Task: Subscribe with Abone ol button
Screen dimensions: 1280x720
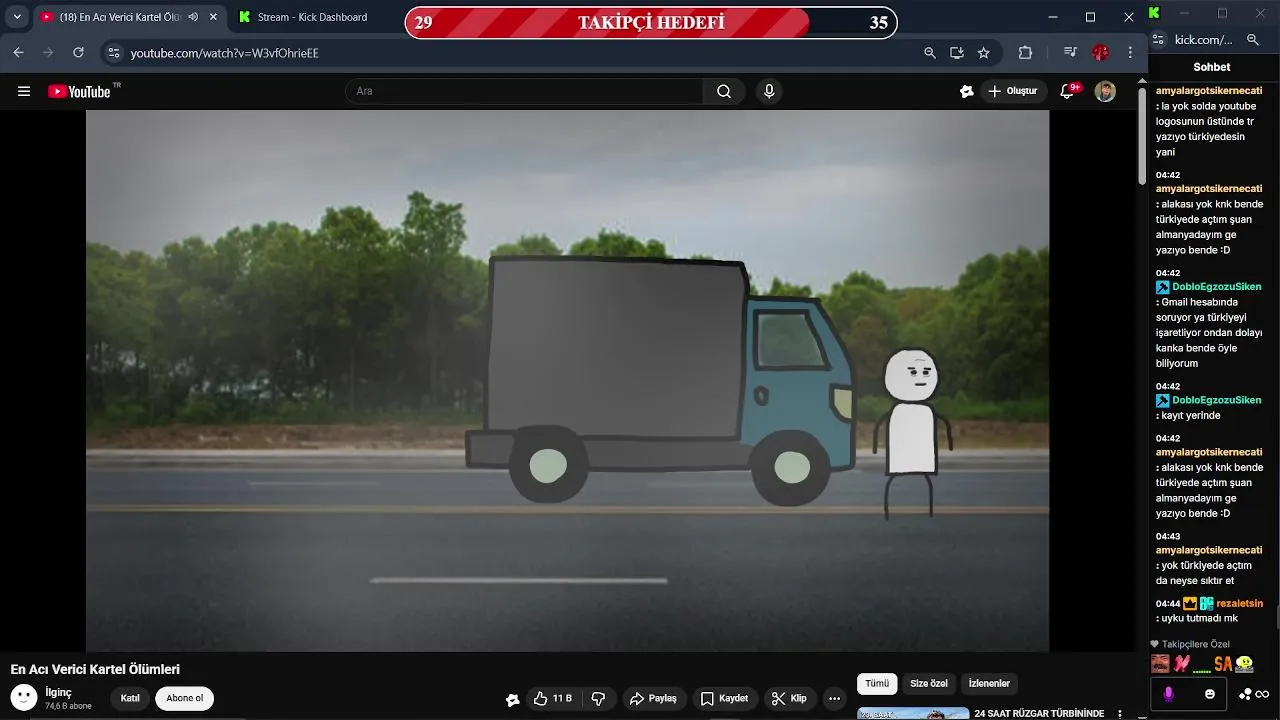Action: point(185,698)
